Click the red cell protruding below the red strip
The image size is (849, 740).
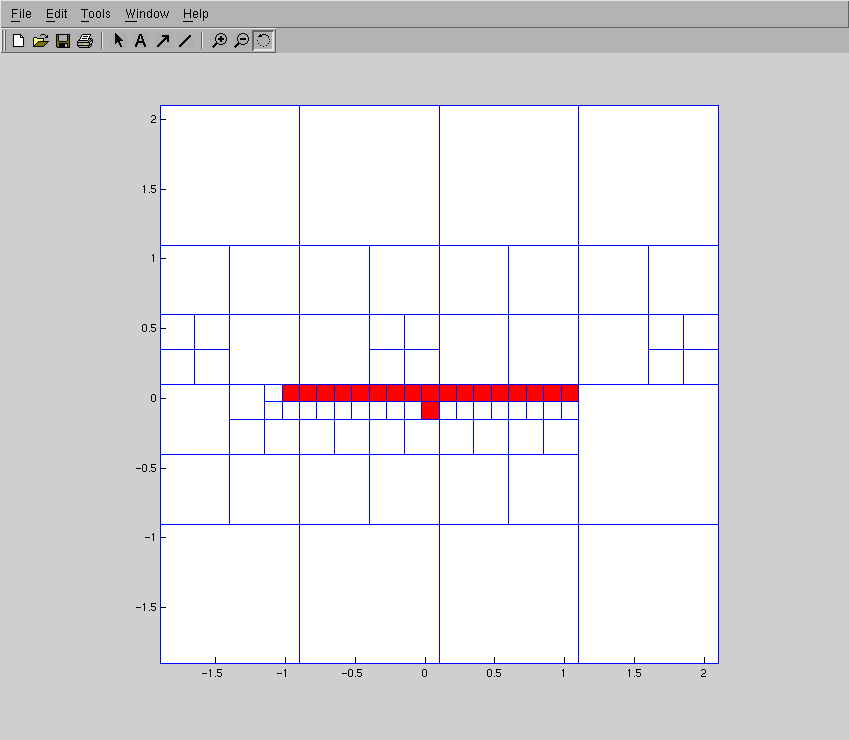click(430, 410)
